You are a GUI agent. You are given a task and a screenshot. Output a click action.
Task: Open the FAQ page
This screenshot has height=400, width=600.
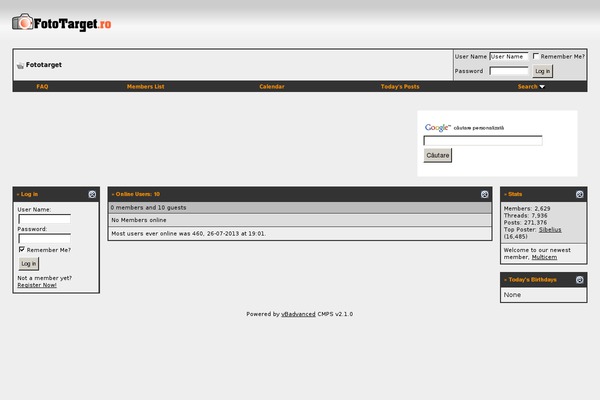tap(42, 87)
